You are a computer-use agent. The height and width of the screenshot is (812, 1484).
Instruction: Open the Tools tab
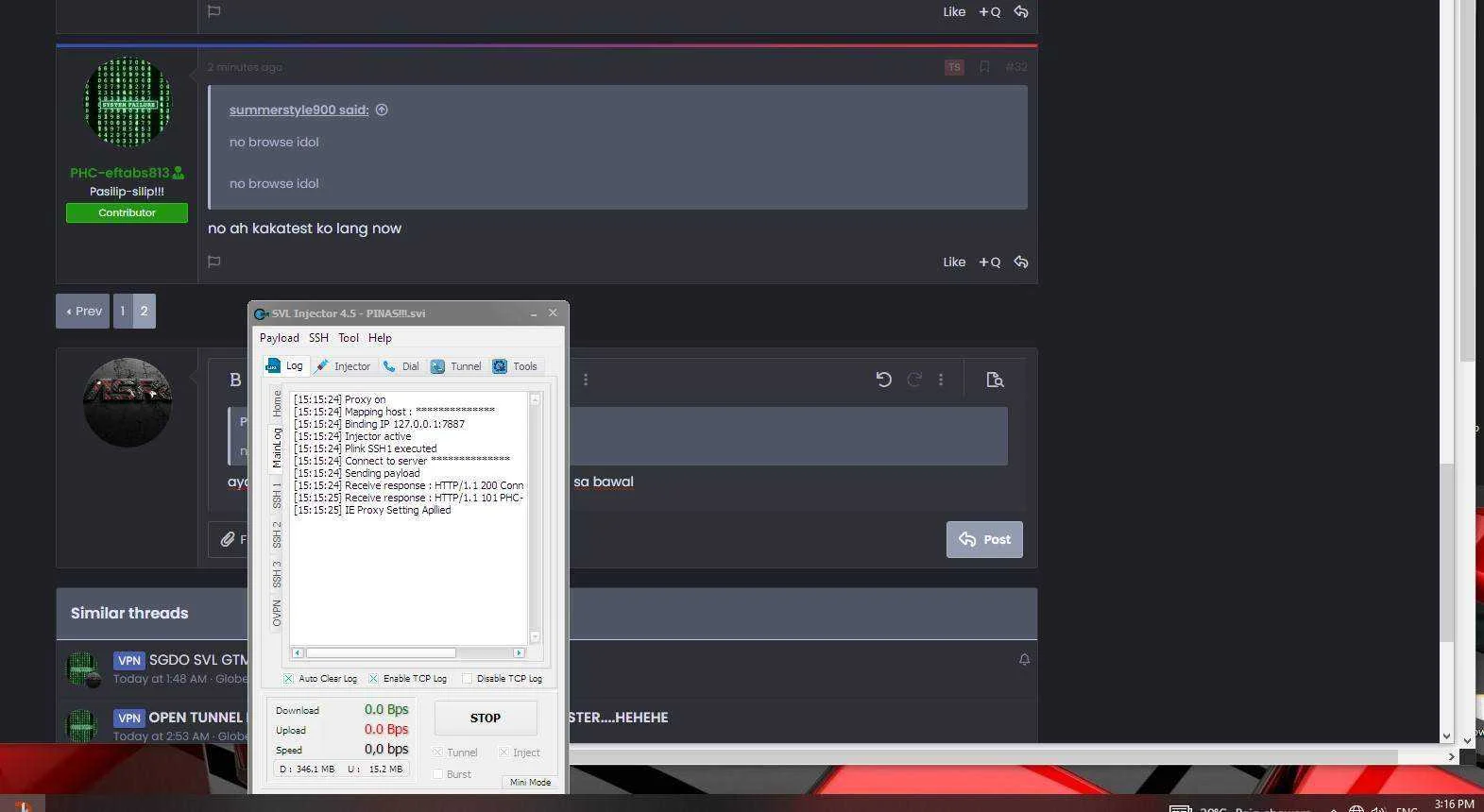pyautogui.click(x=516, y=366)
